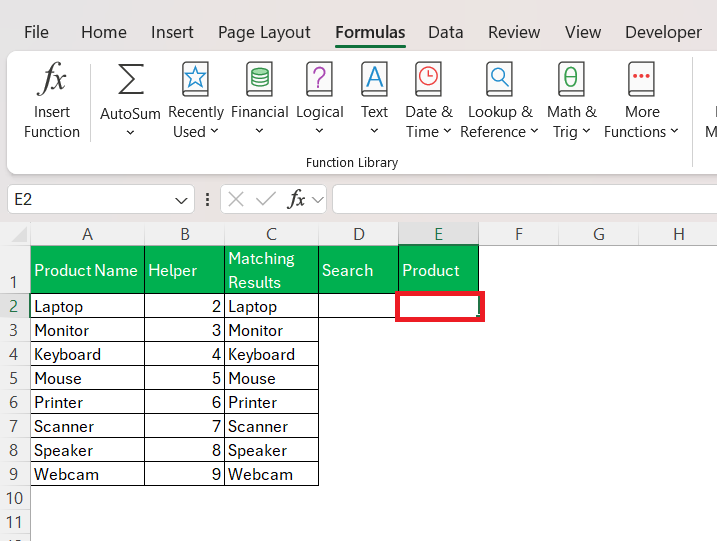Select 'Keyboard' in Product Name column
This screenshot has width=717, height=541.
(x=87, y=354)
